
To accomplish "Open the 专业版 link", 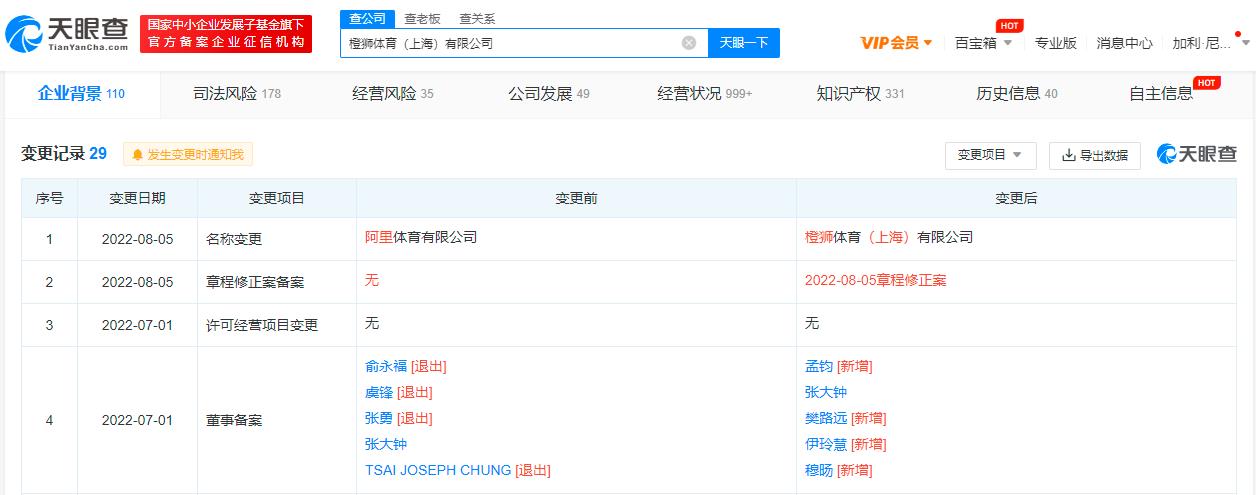I will point(1055,43).
